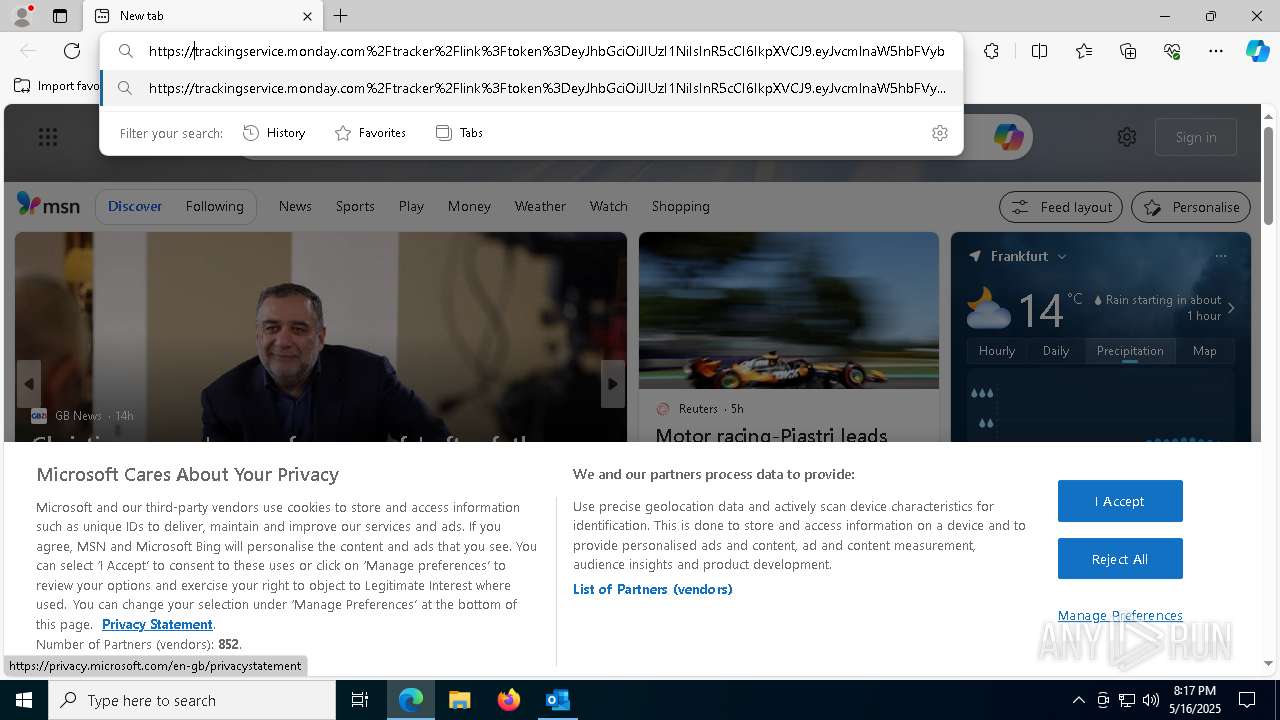Open the Play section
The width and height of the screenshot is (1280, 720).
click(411, 206)
